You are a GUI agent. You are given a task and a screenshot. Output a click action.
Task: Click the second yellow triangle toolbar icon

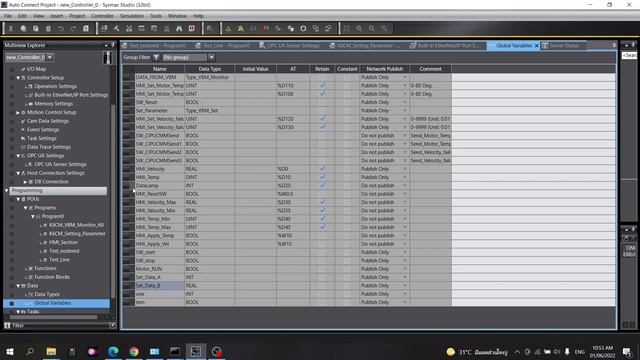tap(241, 29)
